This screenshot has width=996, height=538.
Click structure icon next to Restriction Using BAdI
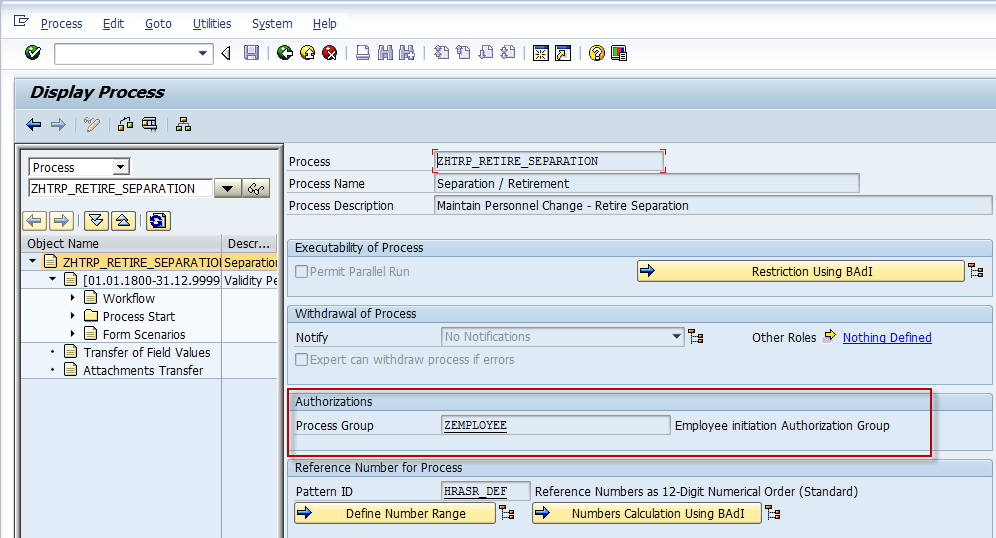(x=976, y=271)
